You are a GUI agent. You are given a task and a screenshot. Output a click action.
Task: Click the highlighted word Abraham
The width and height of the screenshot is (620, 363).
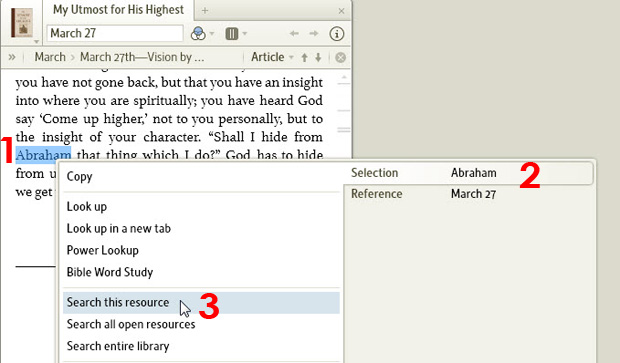coord(43,155)
